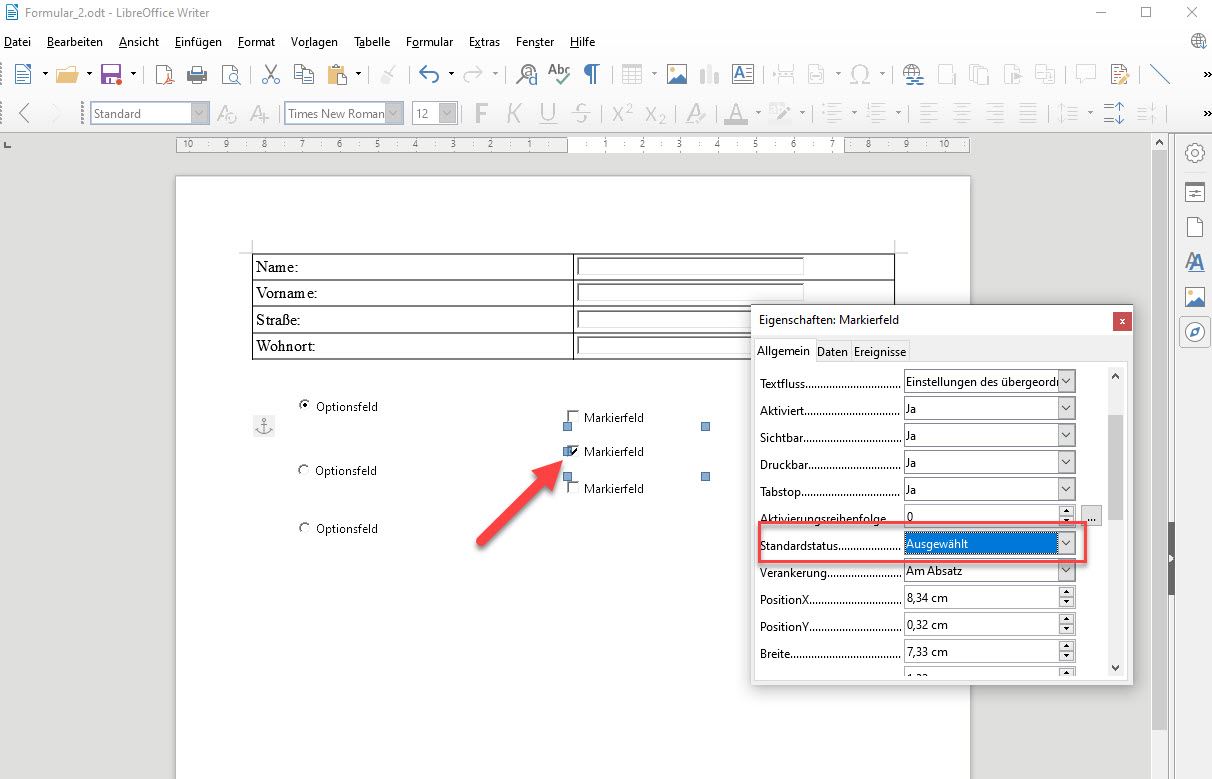Open the sidebar Navigator compass icon

point(1195,332)
